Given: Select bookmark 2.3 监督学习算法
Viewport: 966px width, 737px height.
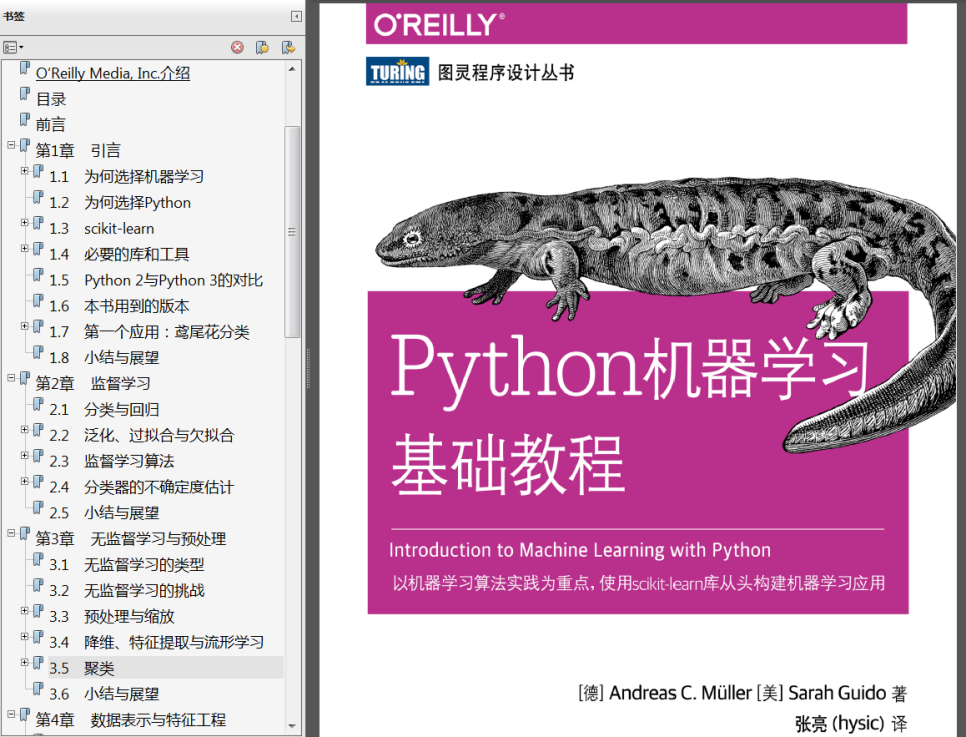Looking at the screenshot, I should pos(112,462).
